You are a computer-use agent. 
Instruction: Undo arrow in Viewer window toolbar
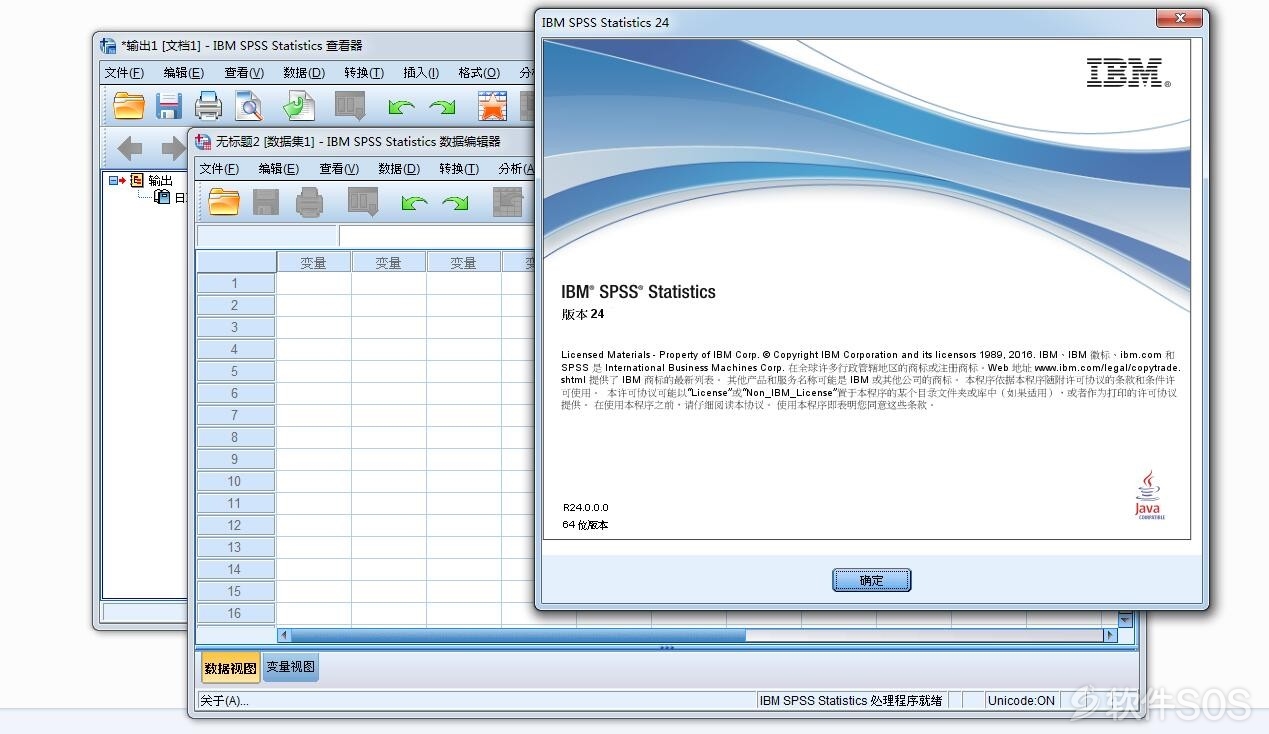[401, 106]
